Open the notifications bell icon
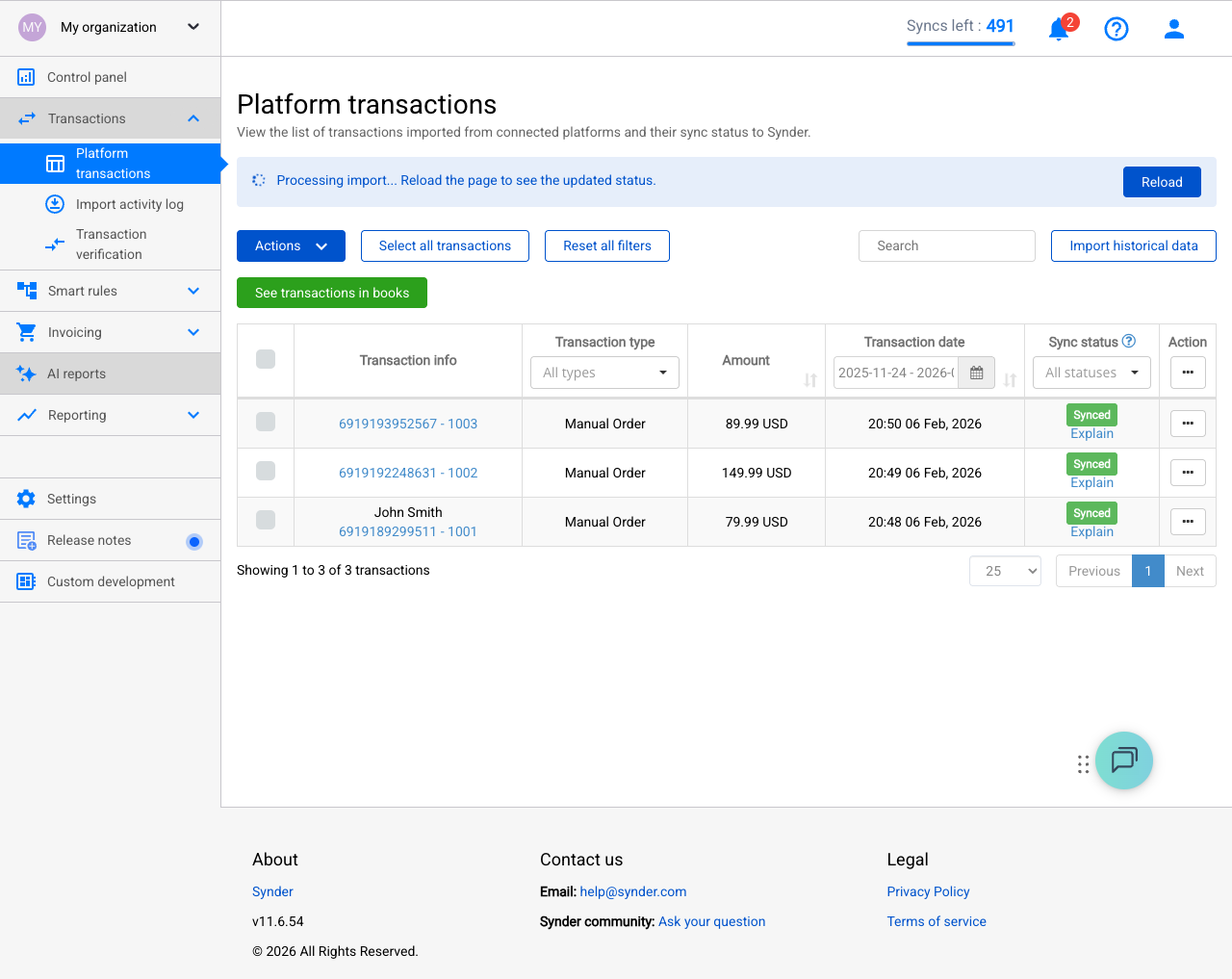 pos(1058,29)
